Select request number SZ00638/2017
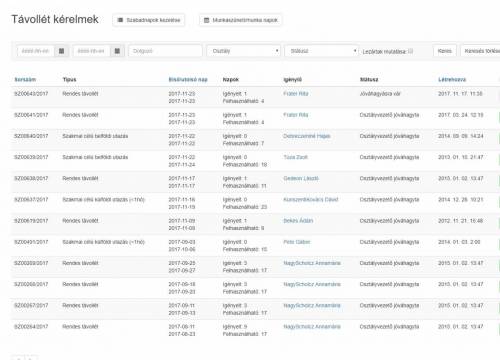The width and height of the screenshot is (500, 360). (31, 178)
